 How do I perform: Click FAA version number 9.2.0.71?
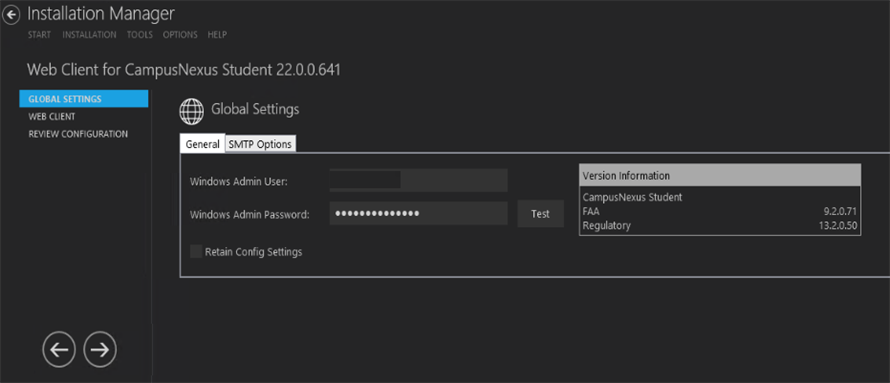pos(840,212)
